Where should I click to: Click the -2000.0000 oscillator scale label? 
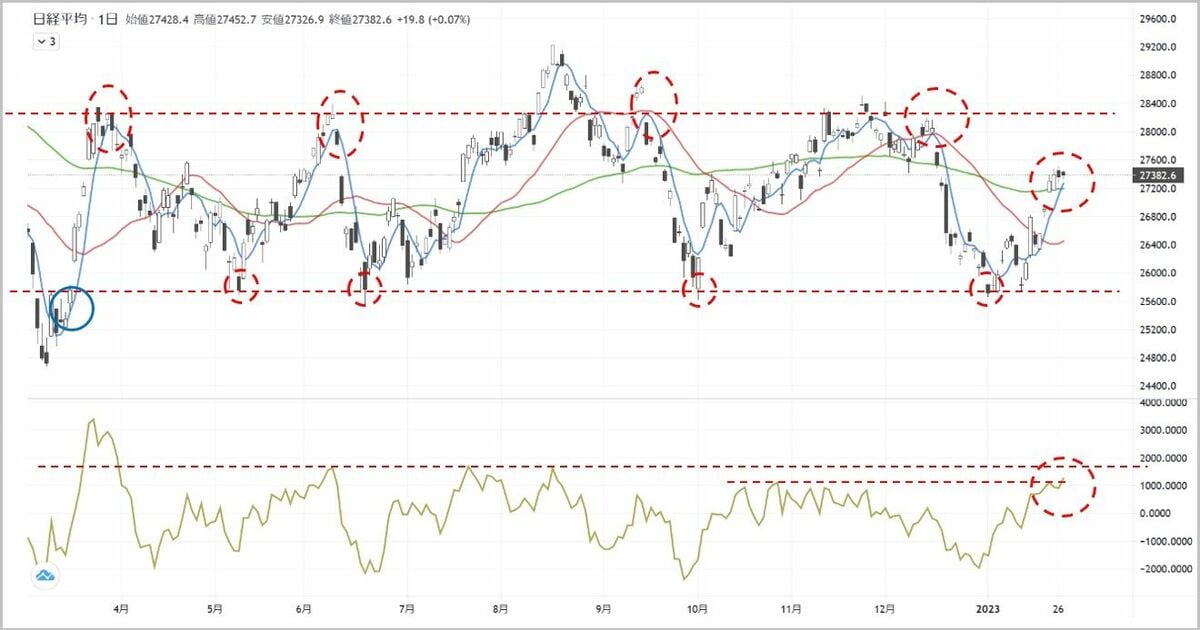(x=1163, y=569)
